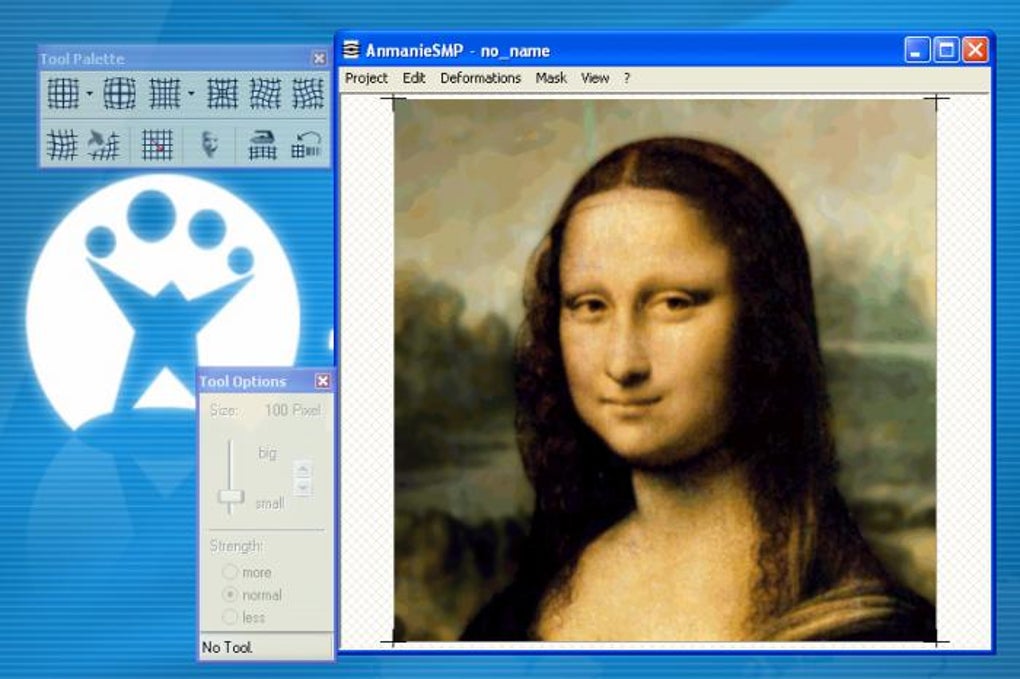1020x679 pixels.
Task: Click the undo grid arrow tool
Action: point(306,144)
